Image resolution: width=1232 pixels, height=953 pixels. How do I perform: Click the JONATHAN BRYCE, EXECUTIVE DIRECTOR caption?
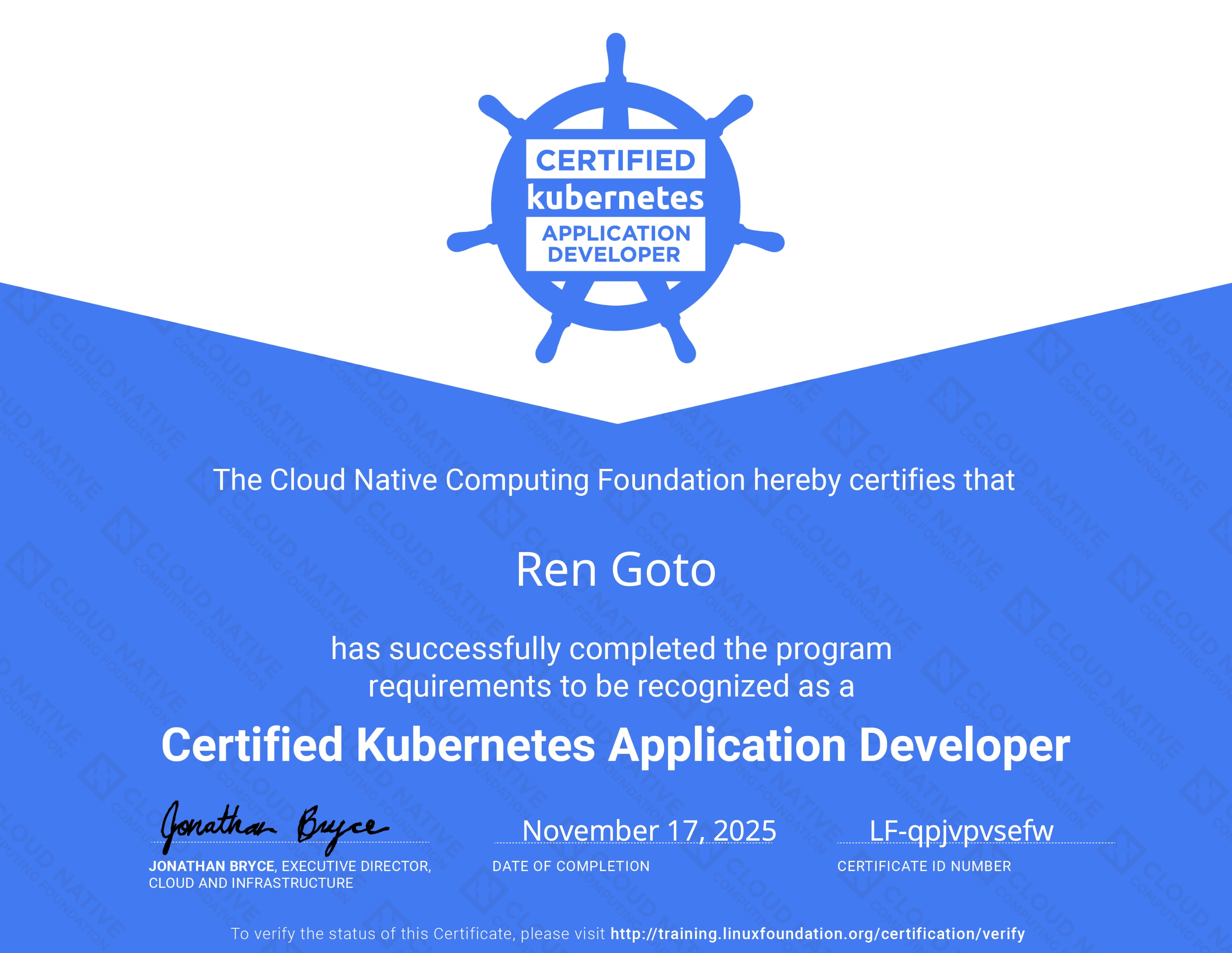(290, 866)
